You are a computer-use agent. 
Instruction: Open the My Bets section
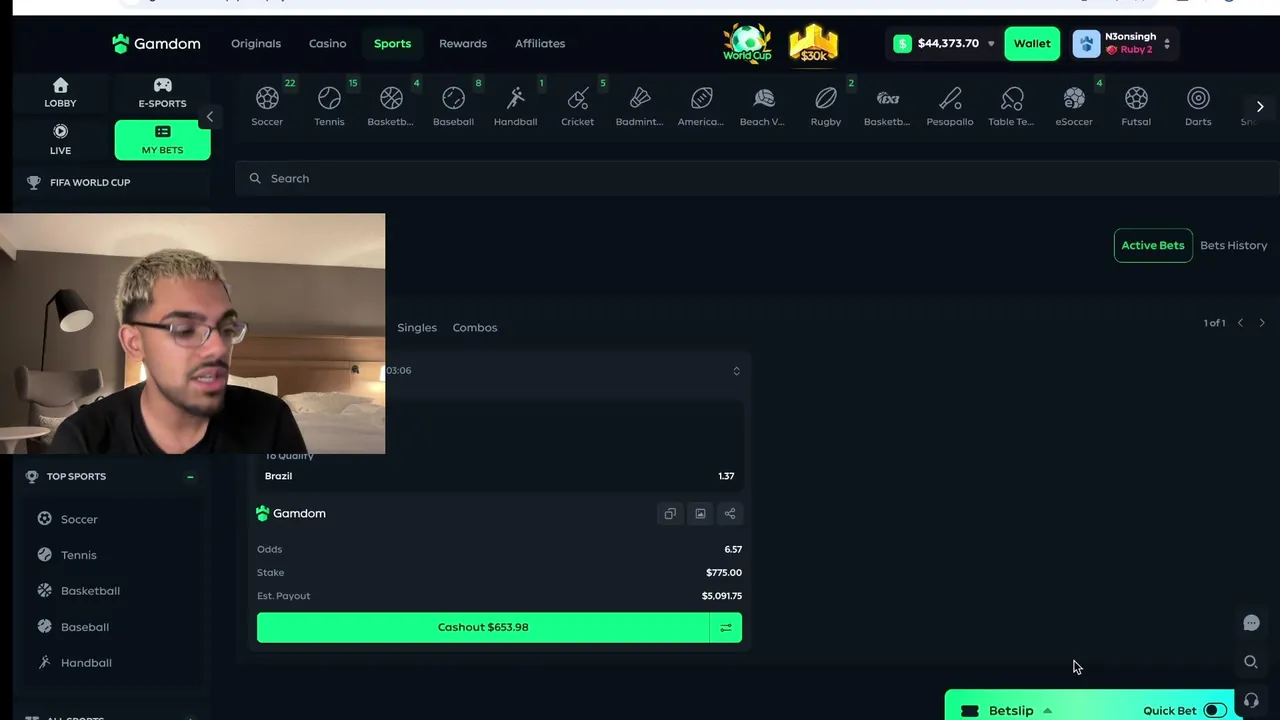tap(162, 140)
